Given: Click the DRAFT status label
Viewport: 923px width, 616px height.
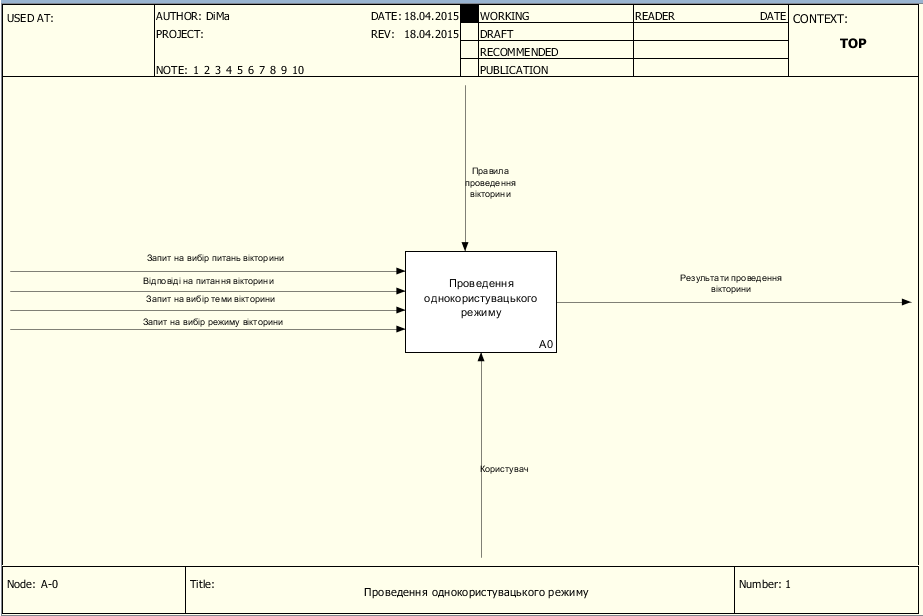Looking at the screenshot, I should point(496,34).
